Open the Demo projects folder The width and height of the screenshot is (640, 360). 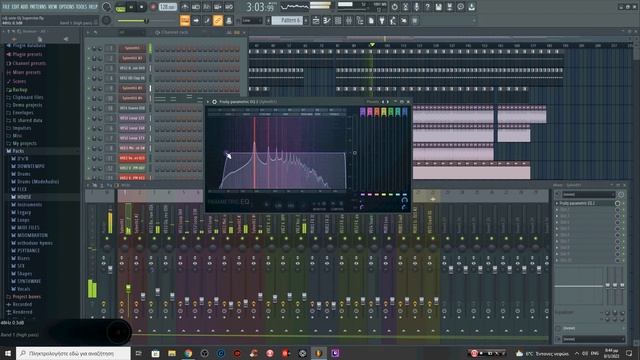click(x=27, y=105)
